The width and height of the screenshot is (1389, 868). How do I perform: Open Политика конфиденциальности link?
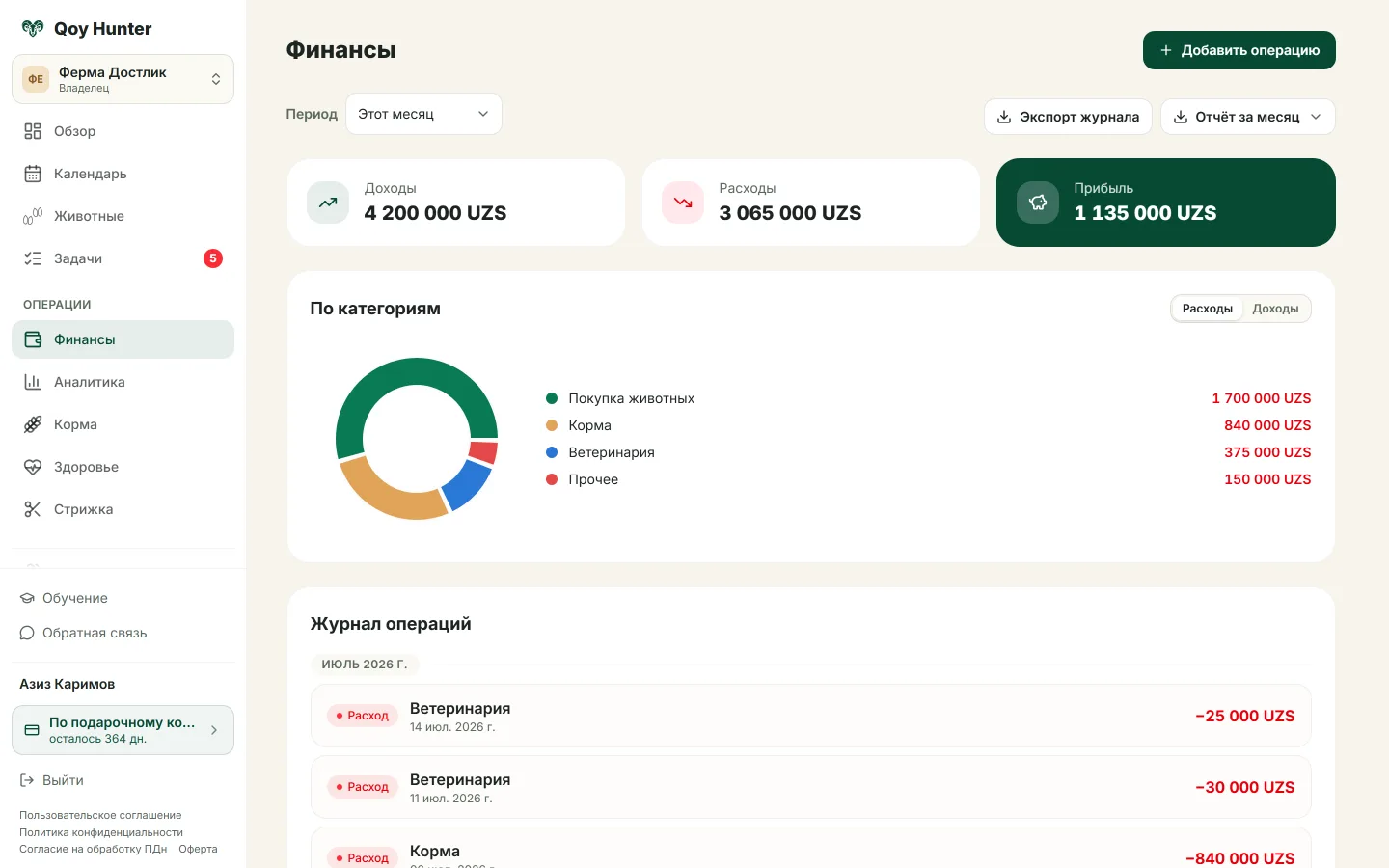[x=101, y=832]
